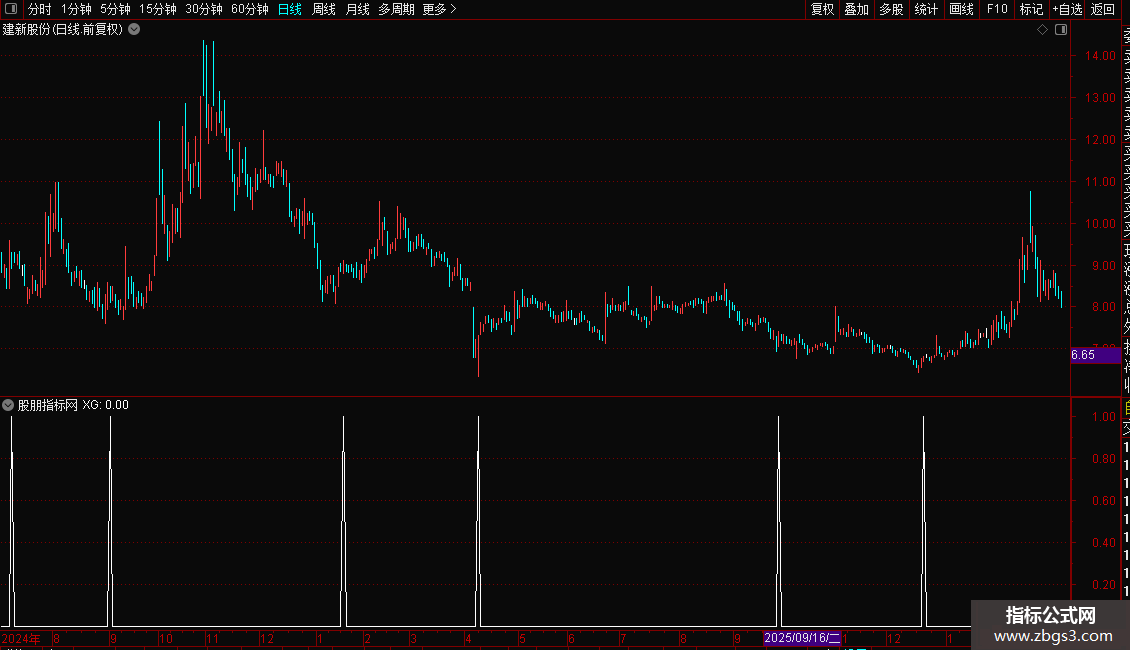1130x650 pixels.
Task: Toggle the left sidebar panel icon
Action: click(x=11, y=9)
